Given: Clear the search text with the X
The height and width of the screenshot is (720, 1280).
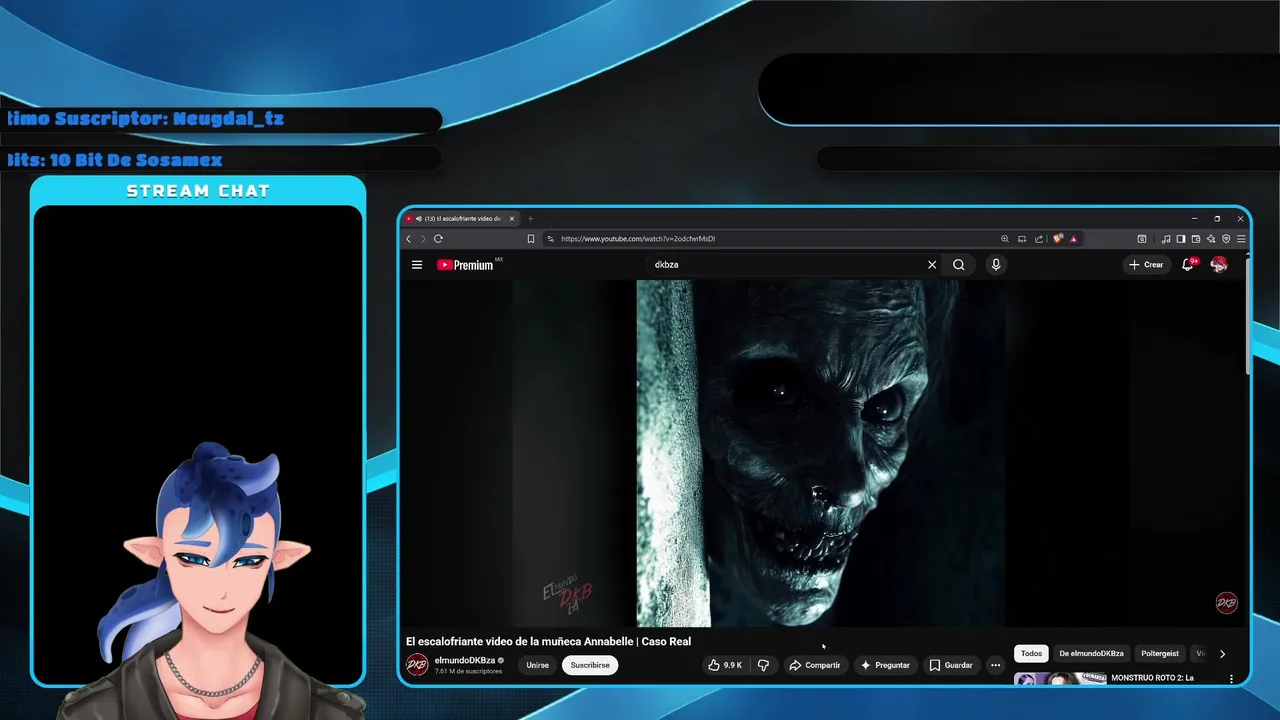Looking at the screenshot, I should (x=932, y=265).
